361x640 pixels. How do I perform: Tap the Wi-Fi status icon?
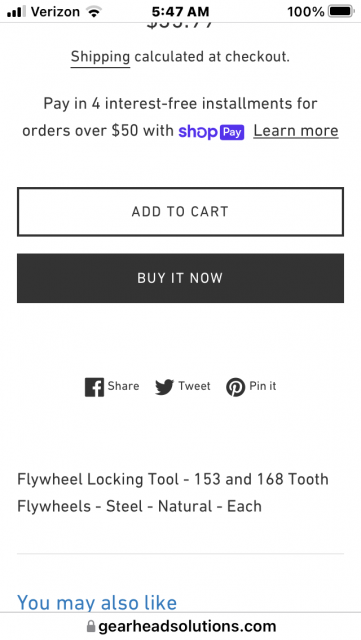[x=94, y=11]
